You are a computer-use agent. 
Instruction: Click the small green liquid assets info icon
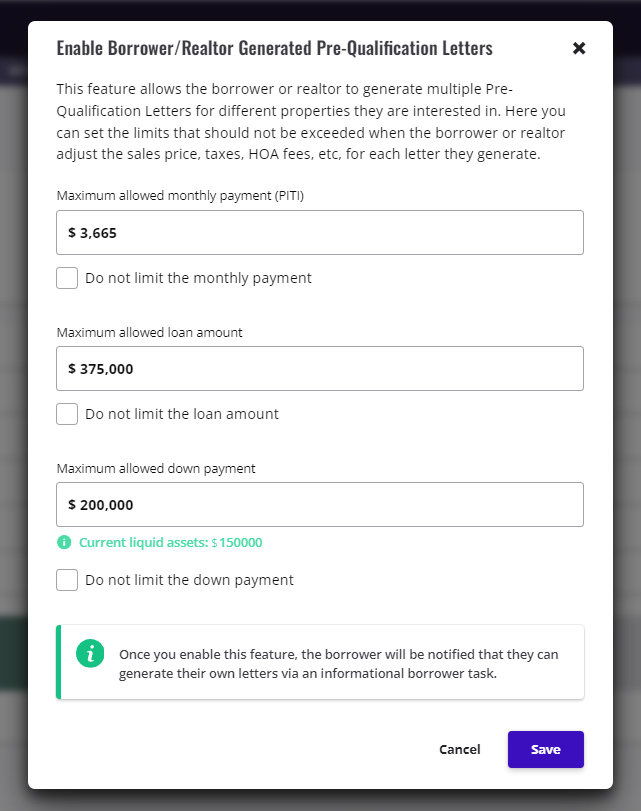[64, 543]
